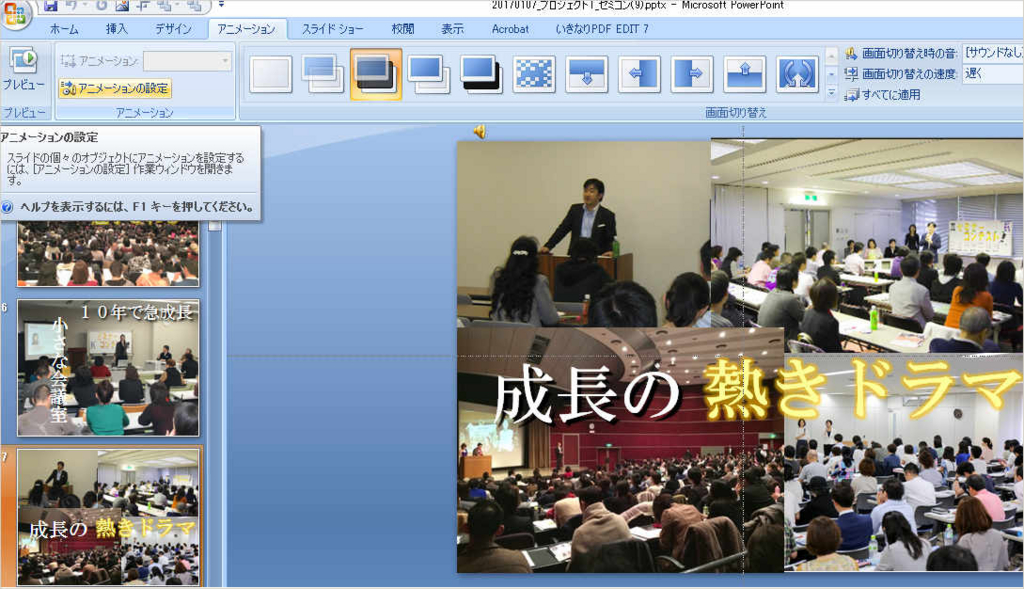This screenshot has width=1024, height=589.
Task: Open the Acrobat ribbon tab
Action: (x=510, y=29)
